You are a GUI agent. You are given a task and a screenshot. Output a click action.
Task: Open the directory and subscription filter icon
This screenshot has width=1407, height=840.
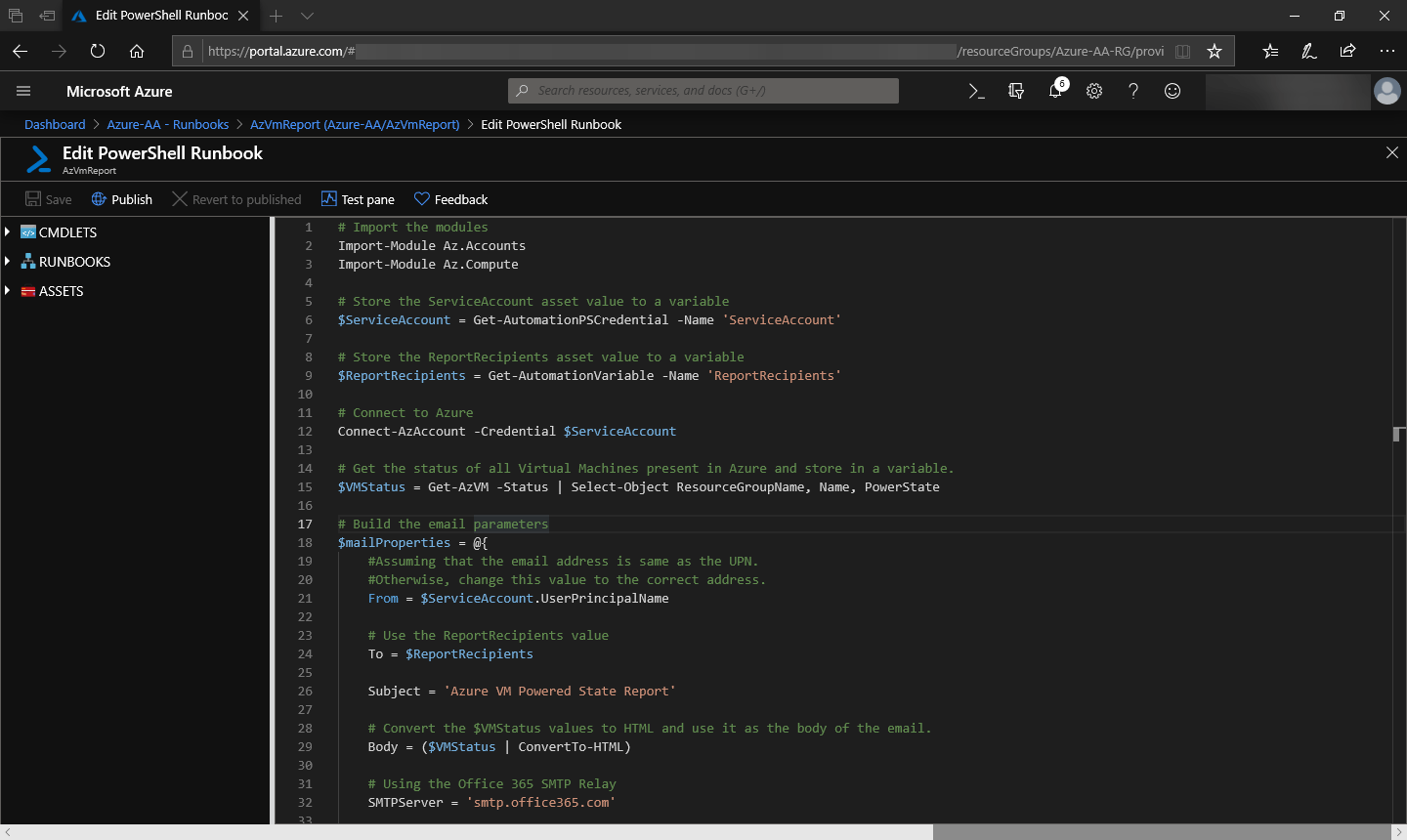coord(1016,91)
